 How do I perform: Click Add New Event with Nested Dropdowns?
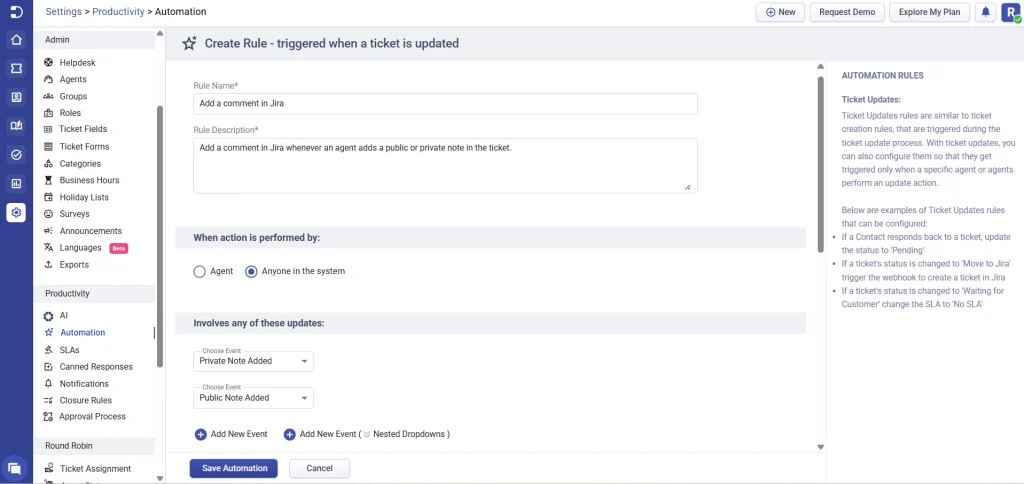point(366,434)
